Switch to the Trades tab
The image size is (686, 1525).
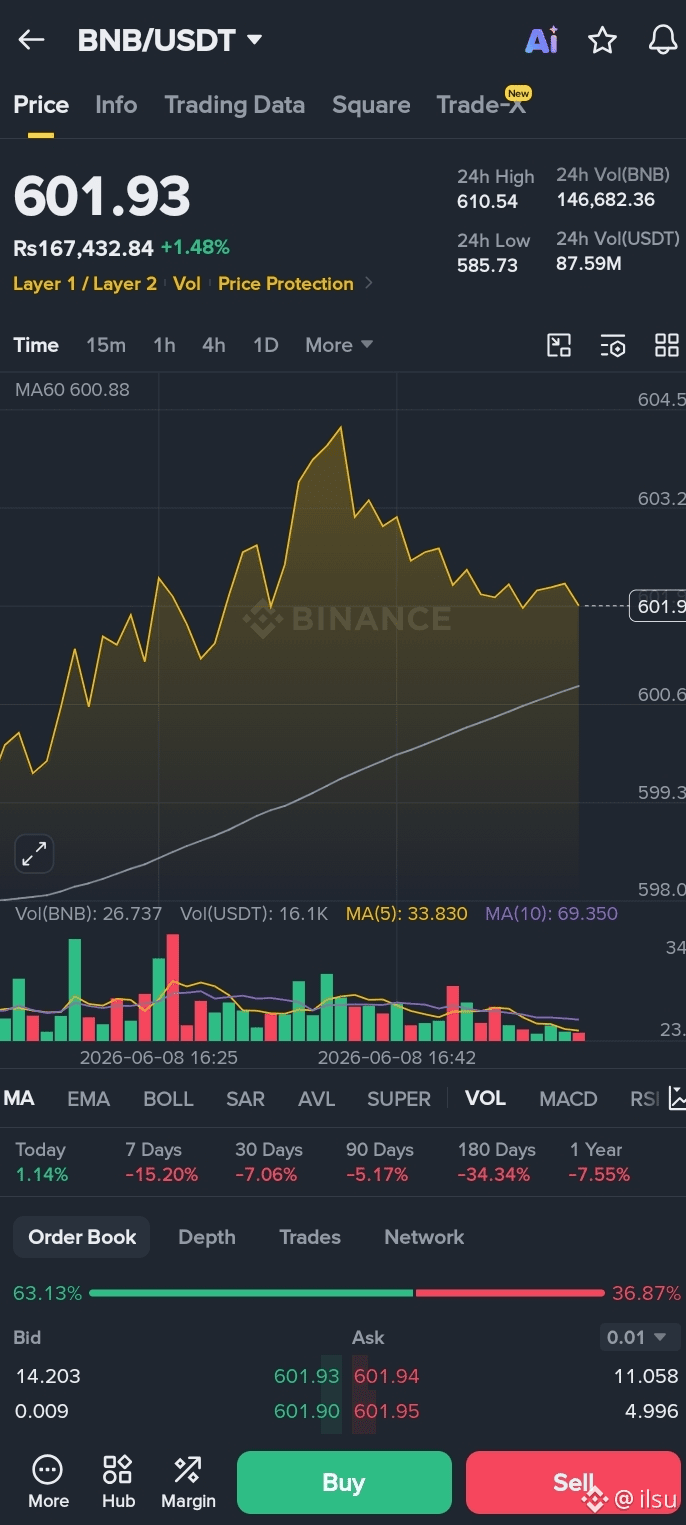point(310,1237)
